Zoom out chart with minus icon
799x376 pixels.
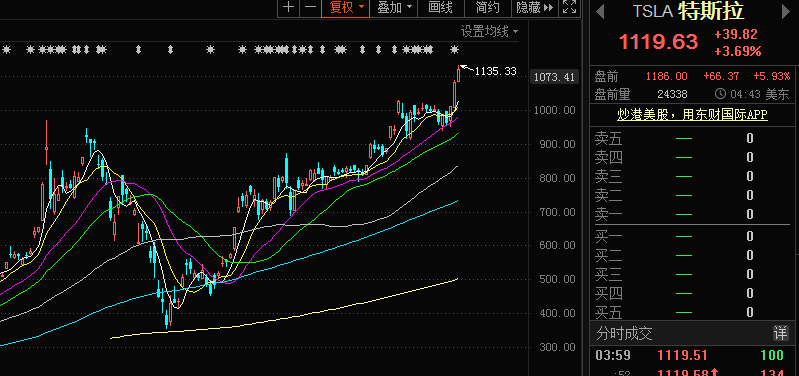(310, 8)
